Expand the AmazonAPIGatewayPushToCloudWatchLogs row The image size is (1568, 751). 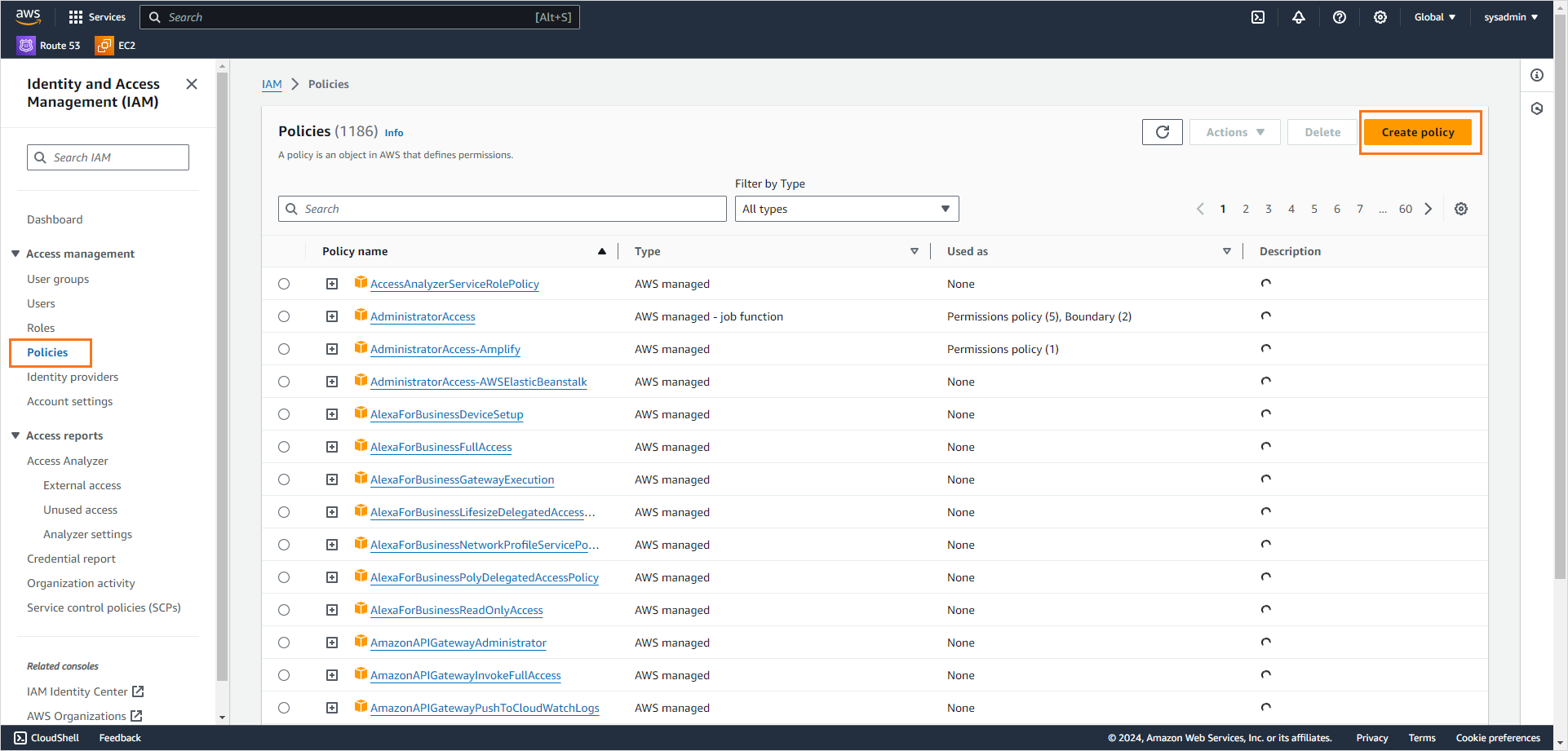pos(332,708)
